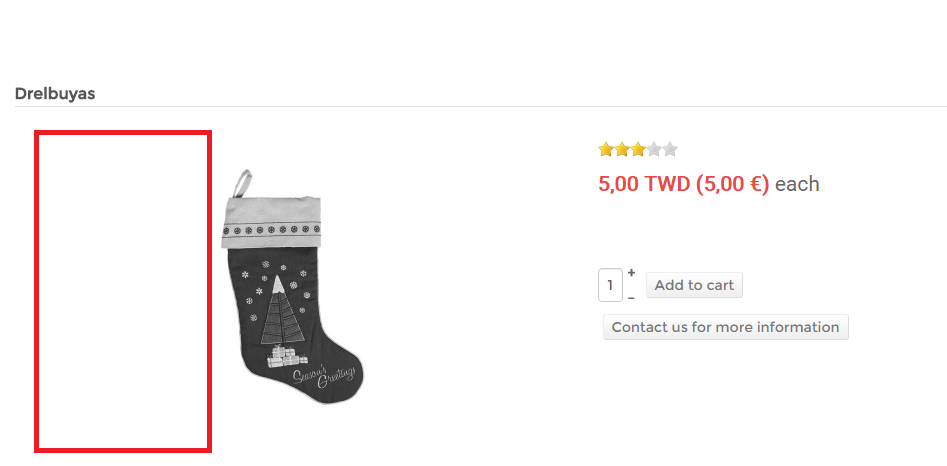Click the Drelbuyas product title
Viewport: 947px width, 466px height.
point(55,94)
